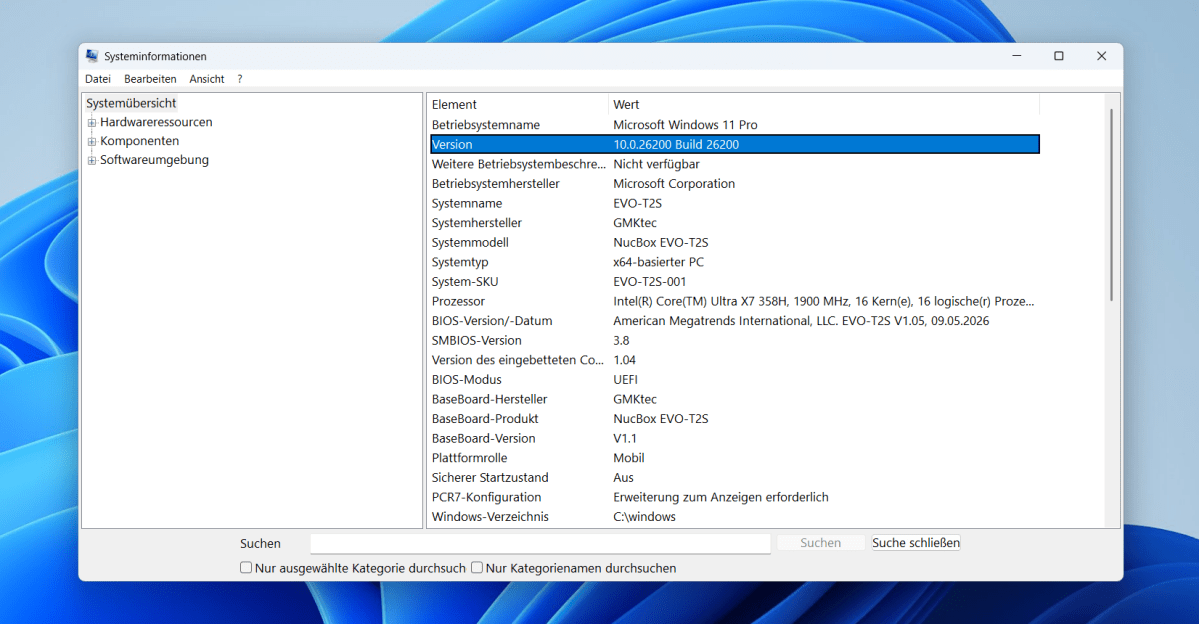This screenshot has width=1199, height=624.
Task: Select the Softwareumgebung tree item
Action: pyautogui.click(x=154, y=160)
